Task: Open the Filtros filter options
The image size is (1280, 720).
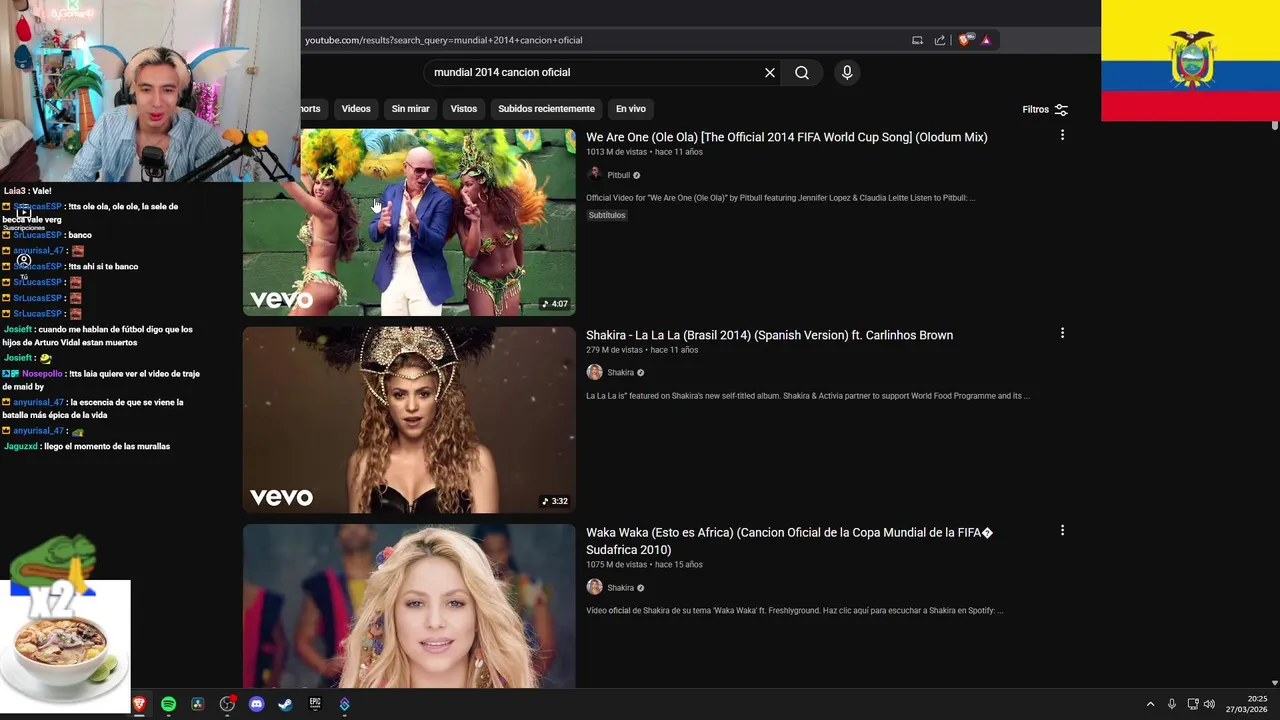Action: [1045, 110]
